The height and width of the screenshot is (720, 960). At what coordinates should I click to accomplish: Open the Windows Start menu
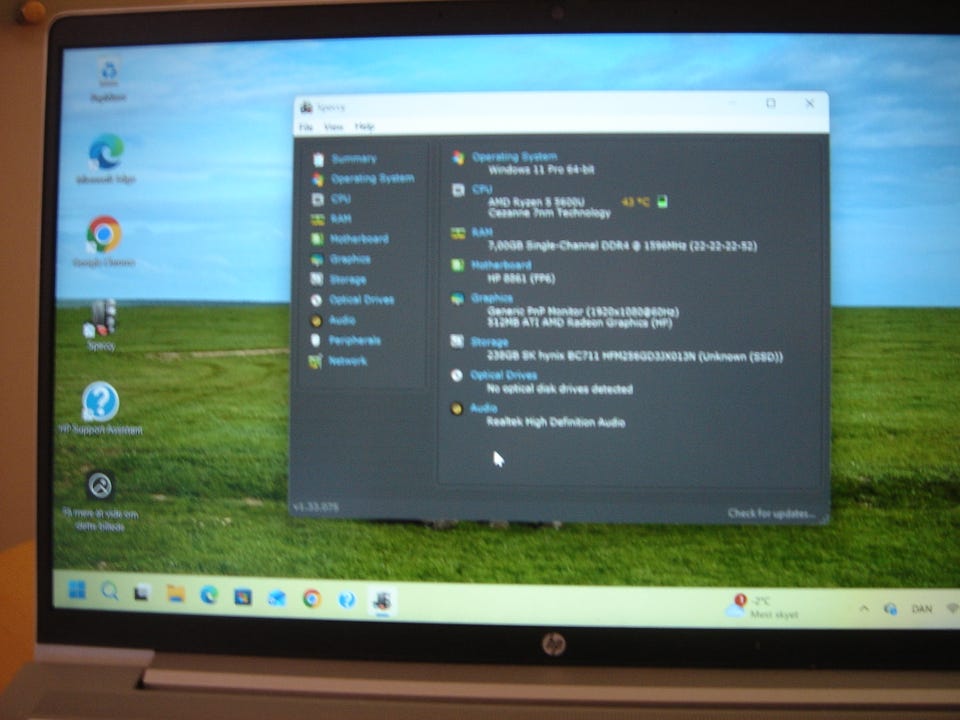tap(77, 590)
